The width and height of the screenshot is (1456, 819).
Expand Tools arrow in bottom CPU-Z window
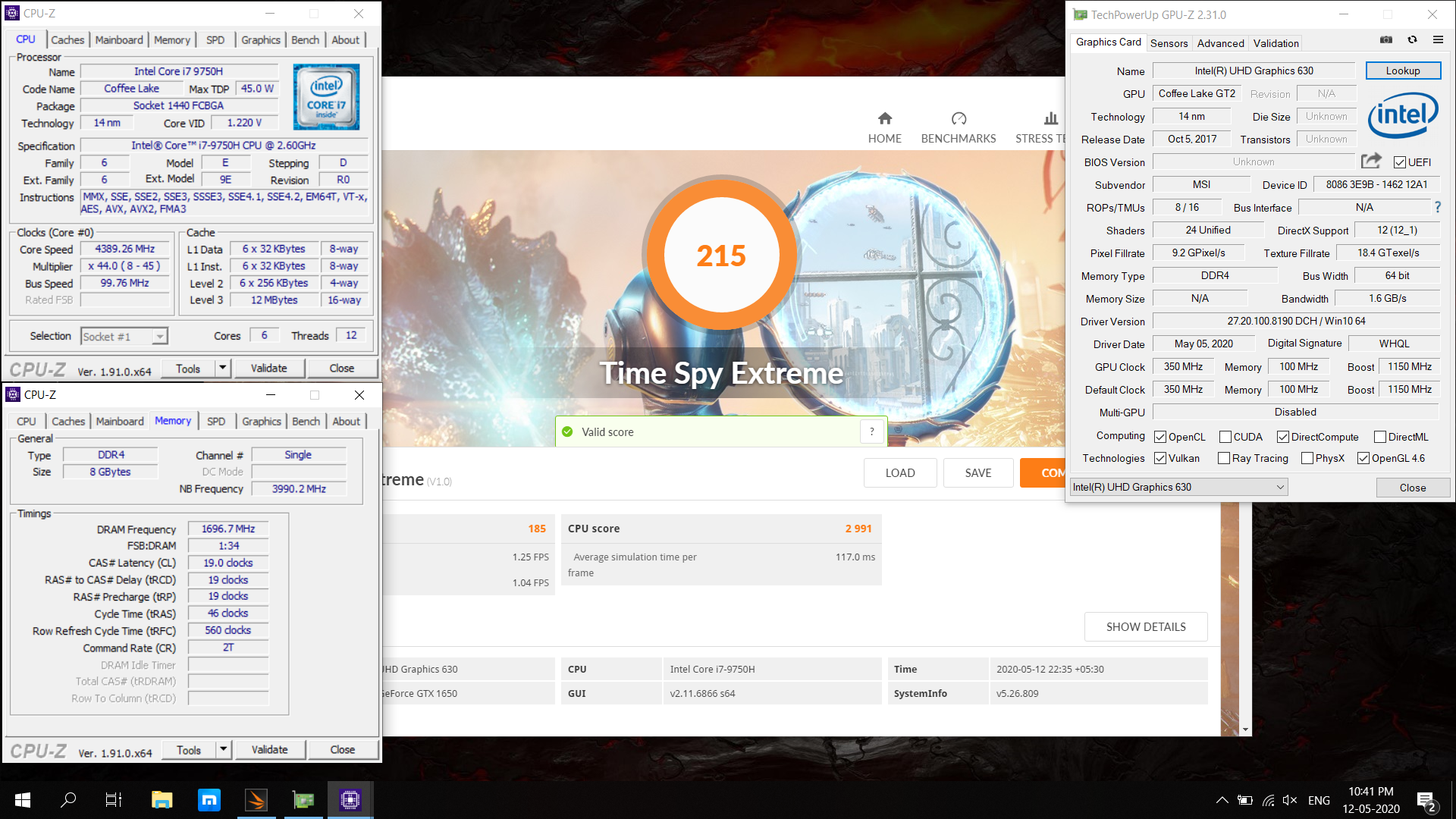pos(224,749)
